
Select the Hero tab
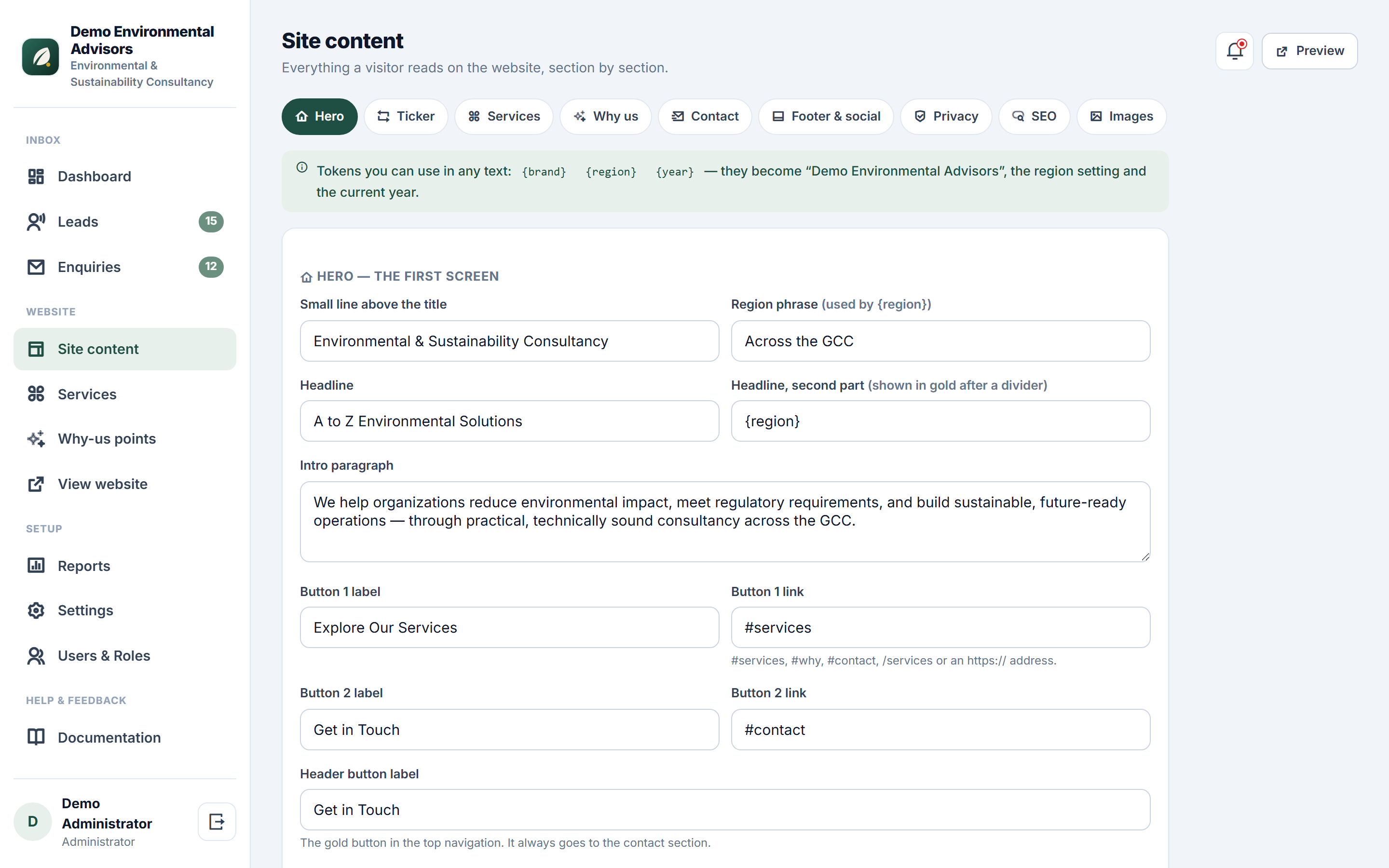pyautogui.click(x=319, y=117)
